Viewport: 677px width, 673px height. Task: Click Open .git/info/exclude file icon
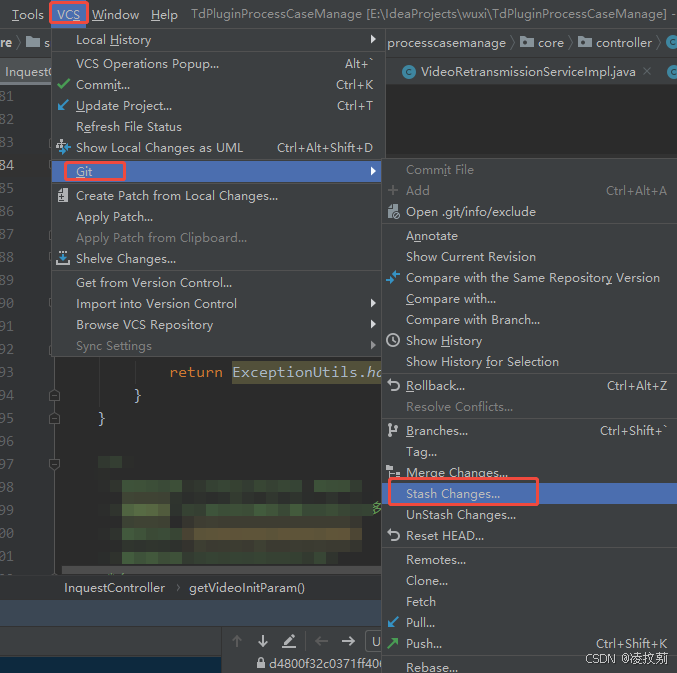[393, 212]
